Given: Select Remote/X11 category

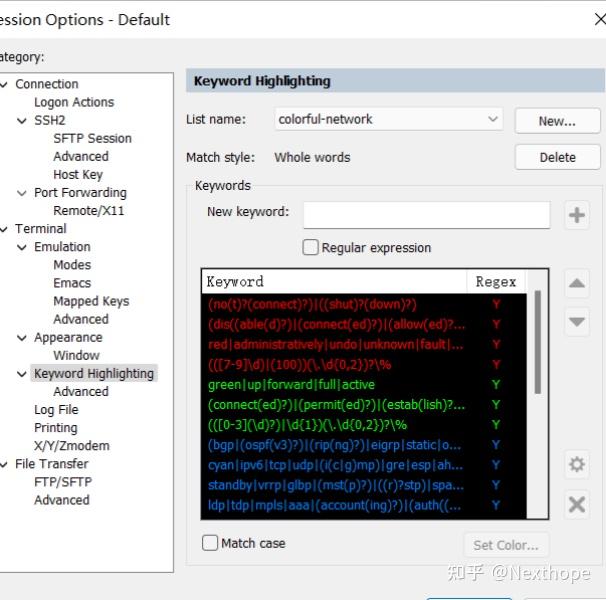Looking at the screenshot, I should [x=89, y=211].
